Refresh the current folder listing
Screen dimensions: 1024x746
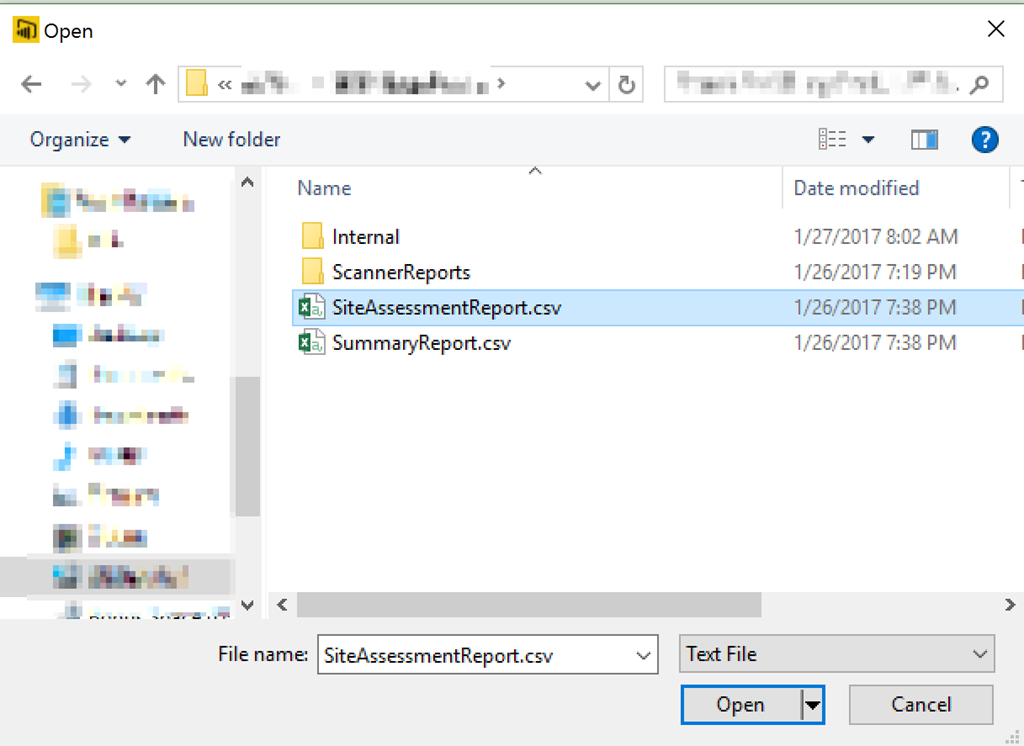click(627, 84)
